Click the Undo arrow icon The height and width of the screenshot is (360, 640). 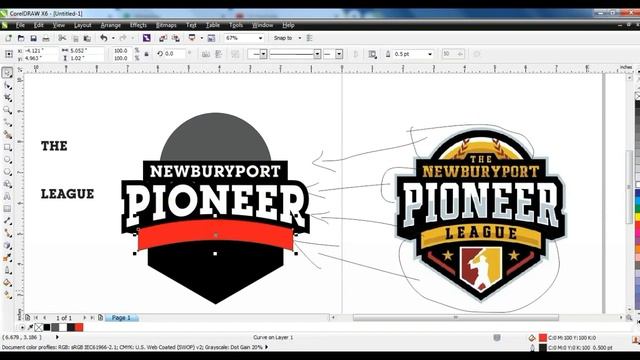pyautogui.click(x=104, y=38)
